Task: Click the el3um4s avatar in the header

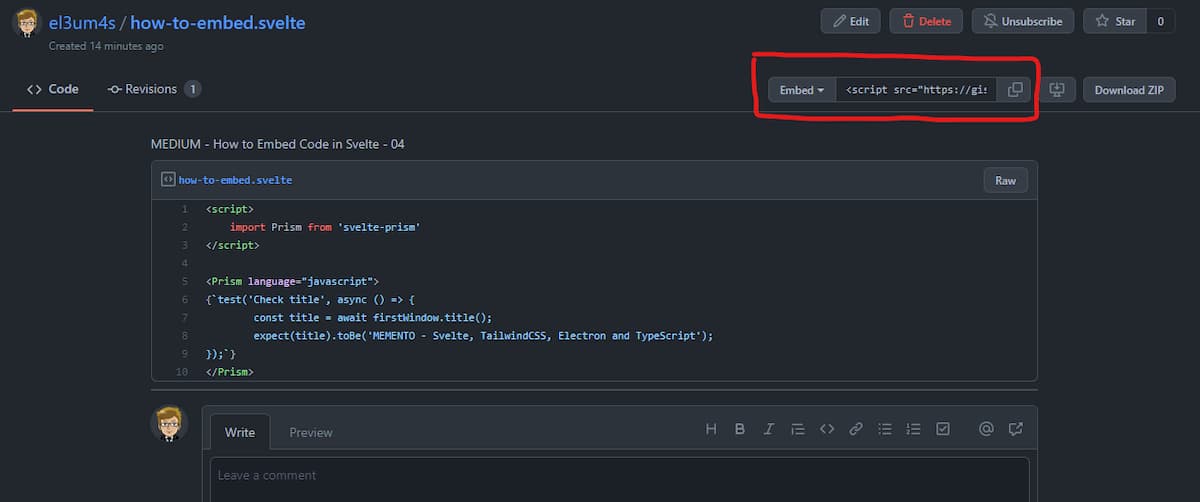Action: [x=29, y=22]
